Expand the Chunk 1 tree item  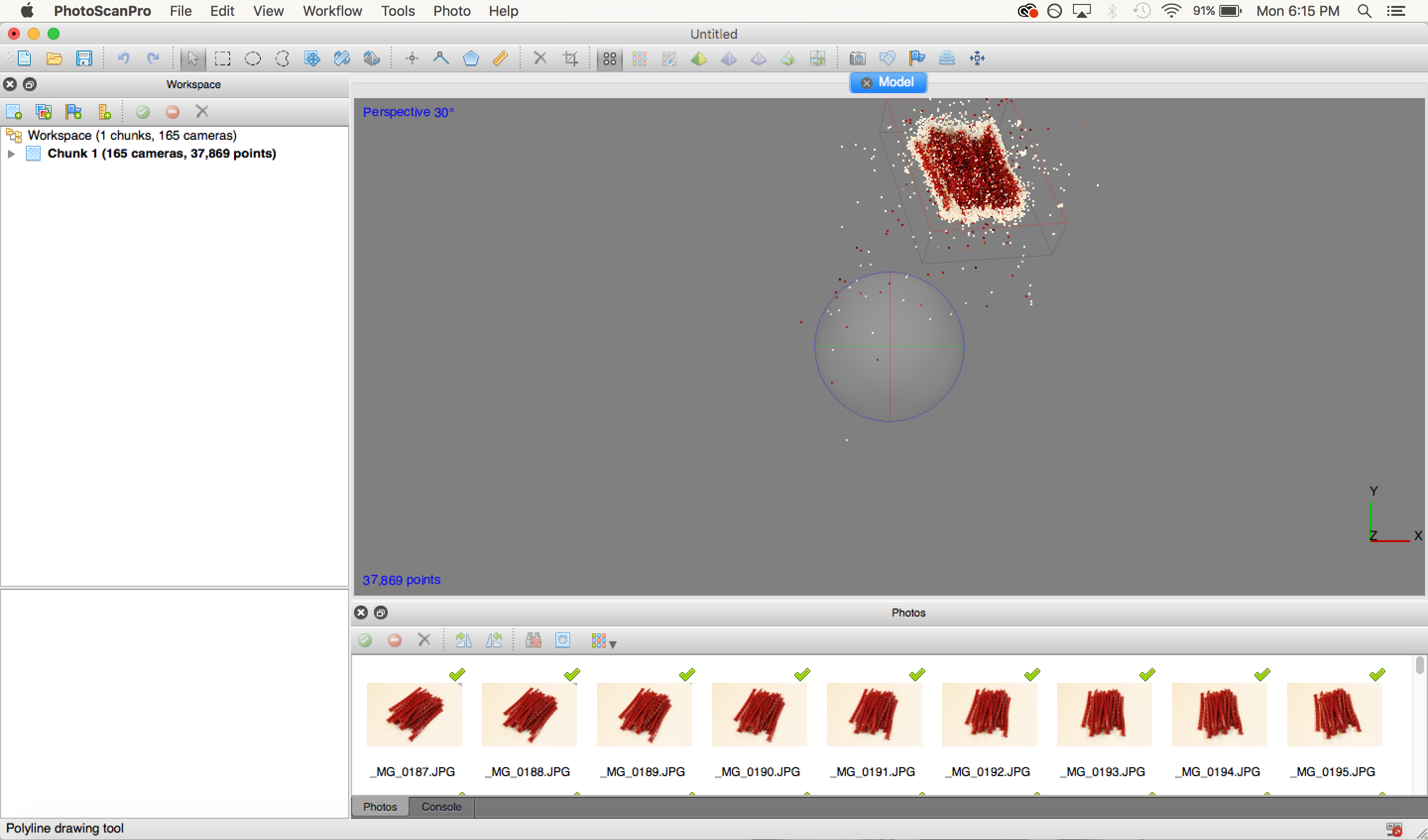pyautogui.click(x=11, y=154)
